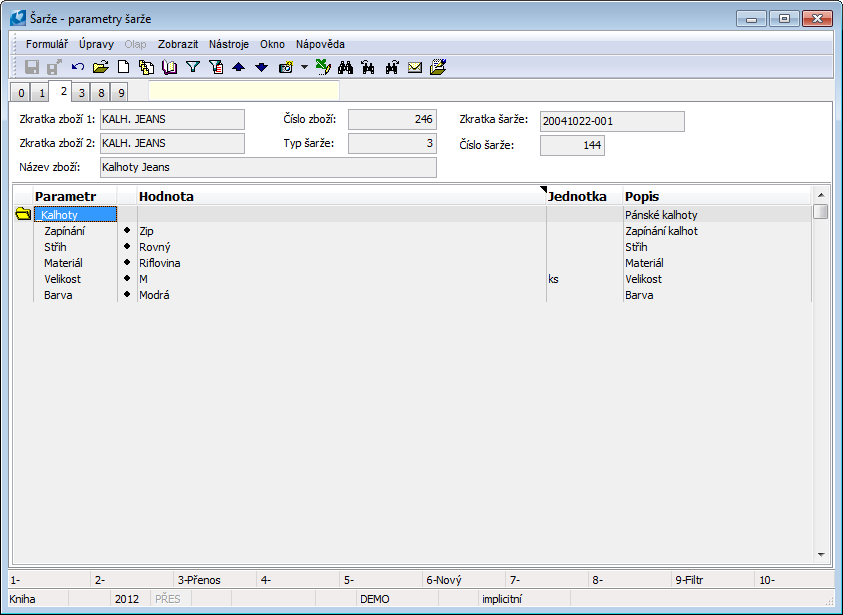Click the undo arrow toolbar icon
The width and height of the screenshot is (843, 615).
[x=78, y=68]
